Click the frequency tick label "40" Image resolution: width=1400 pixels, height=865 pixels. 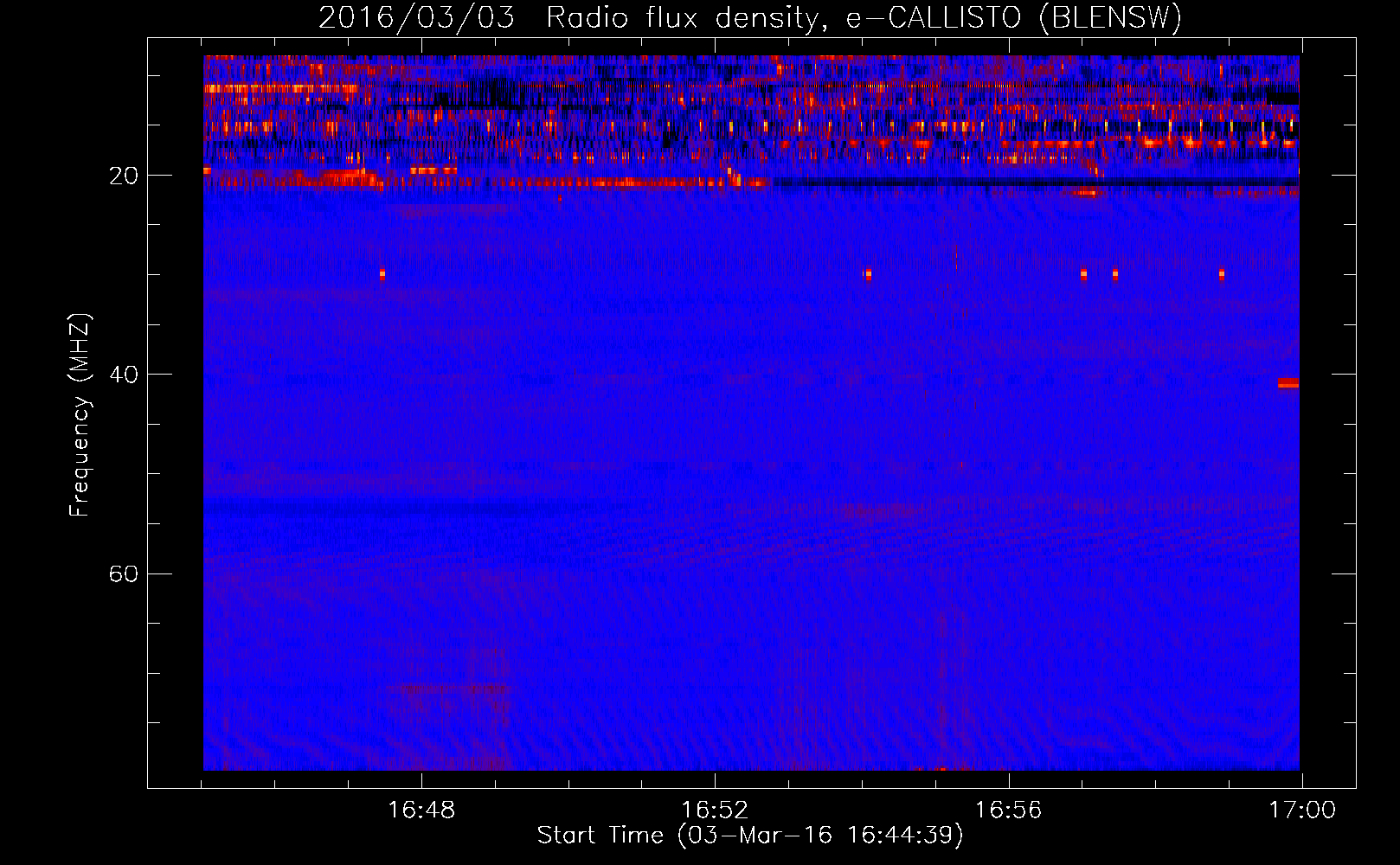[x=124, y=375]
